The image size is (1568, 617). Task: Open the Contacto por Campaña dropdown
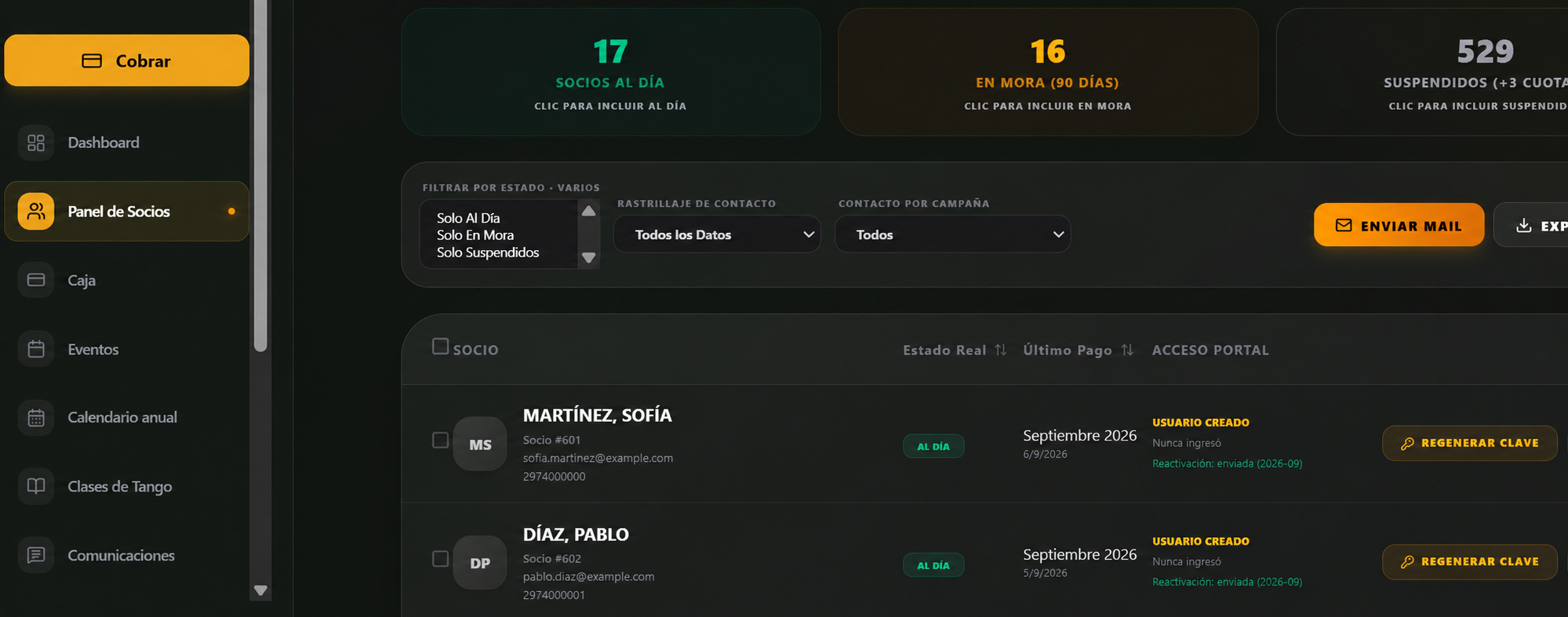952,234
